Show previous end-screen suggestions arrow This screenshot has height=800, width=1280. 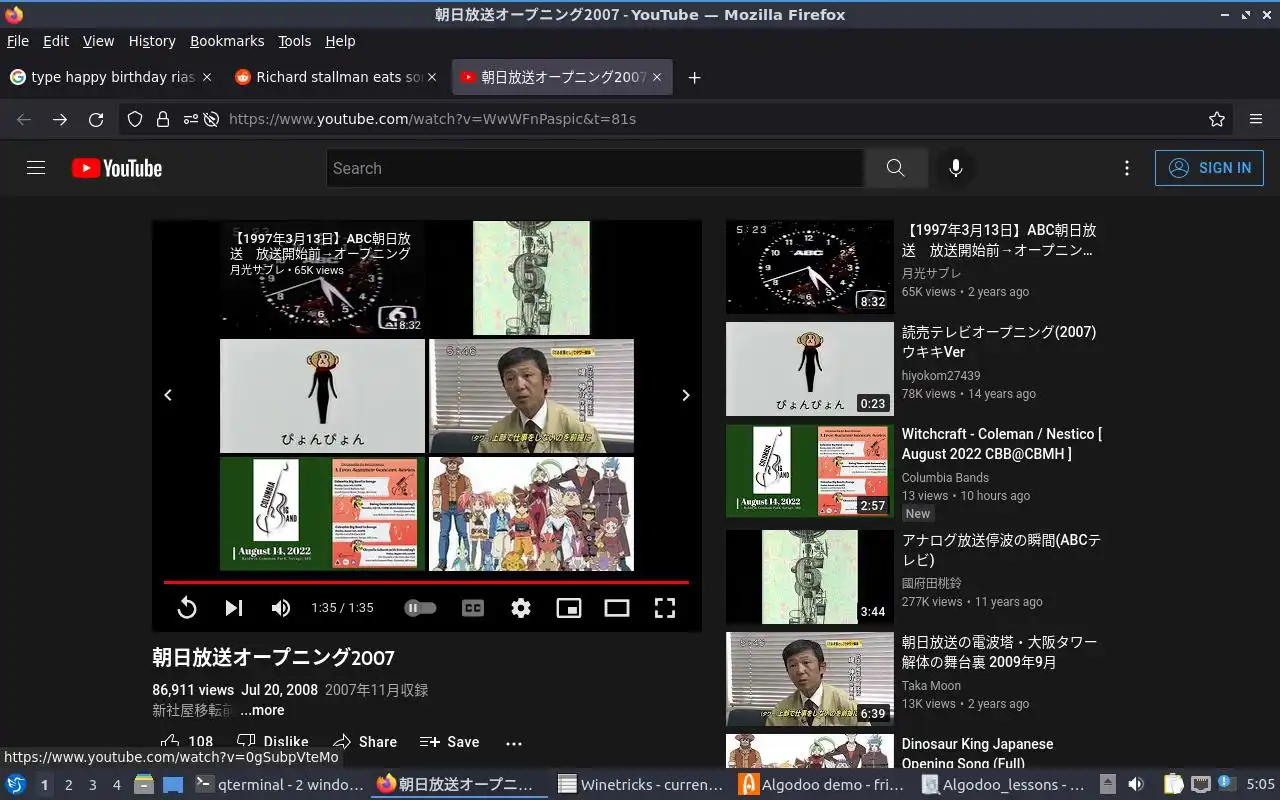pos(168,395)
